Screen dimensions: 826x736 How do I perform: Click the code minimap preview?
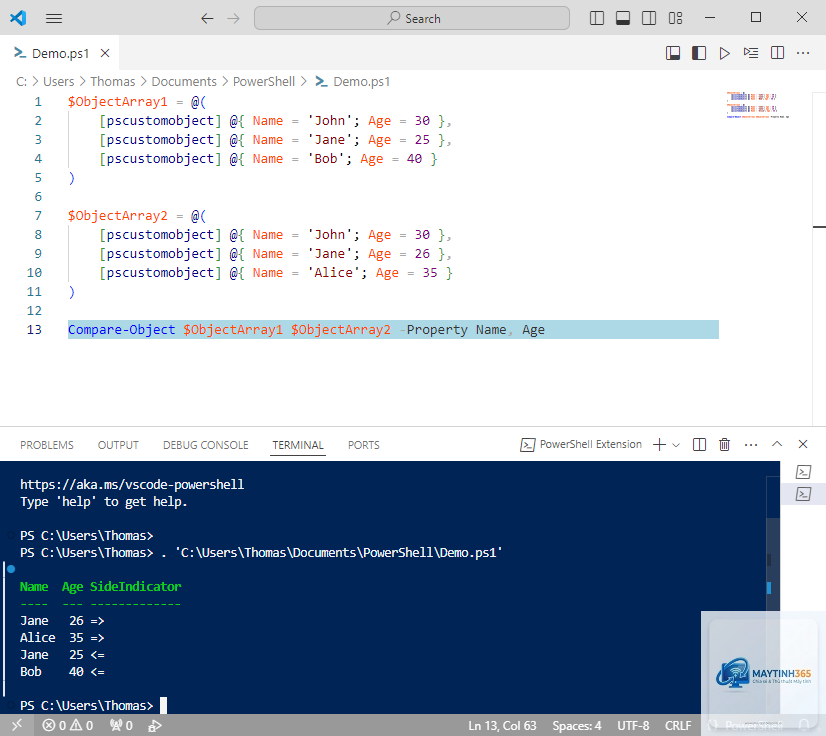[757, 105]
